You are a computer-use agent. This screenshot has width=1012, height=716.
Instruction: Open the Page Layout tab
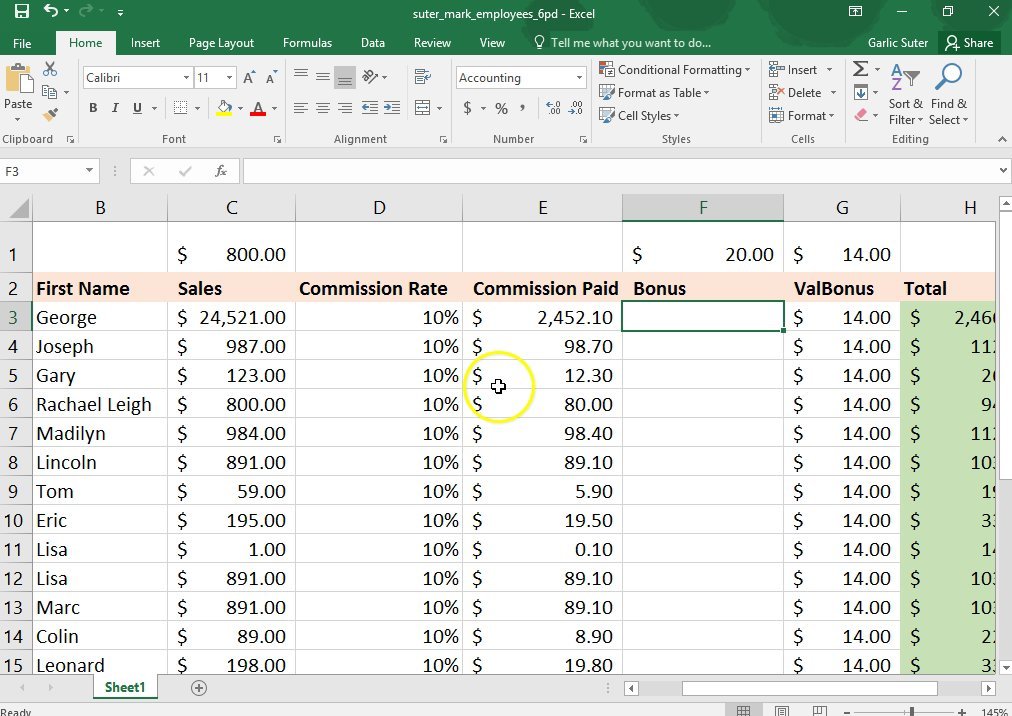221,43
